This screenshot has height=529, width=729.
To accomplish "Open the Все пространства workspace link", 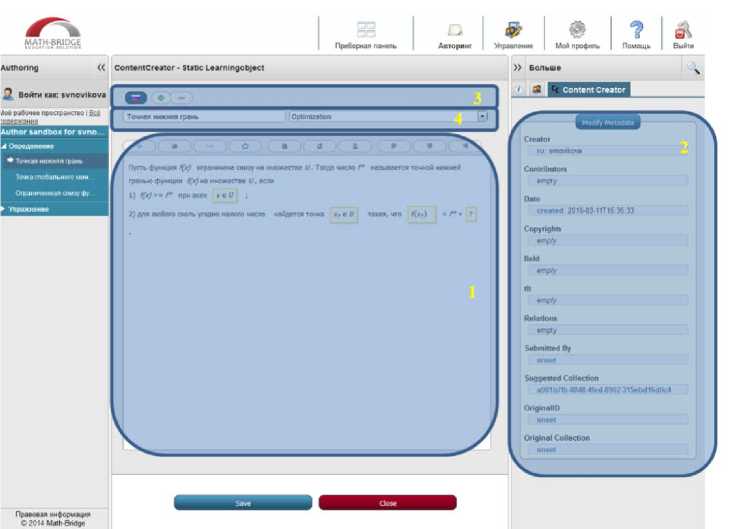I will point(95,113).
